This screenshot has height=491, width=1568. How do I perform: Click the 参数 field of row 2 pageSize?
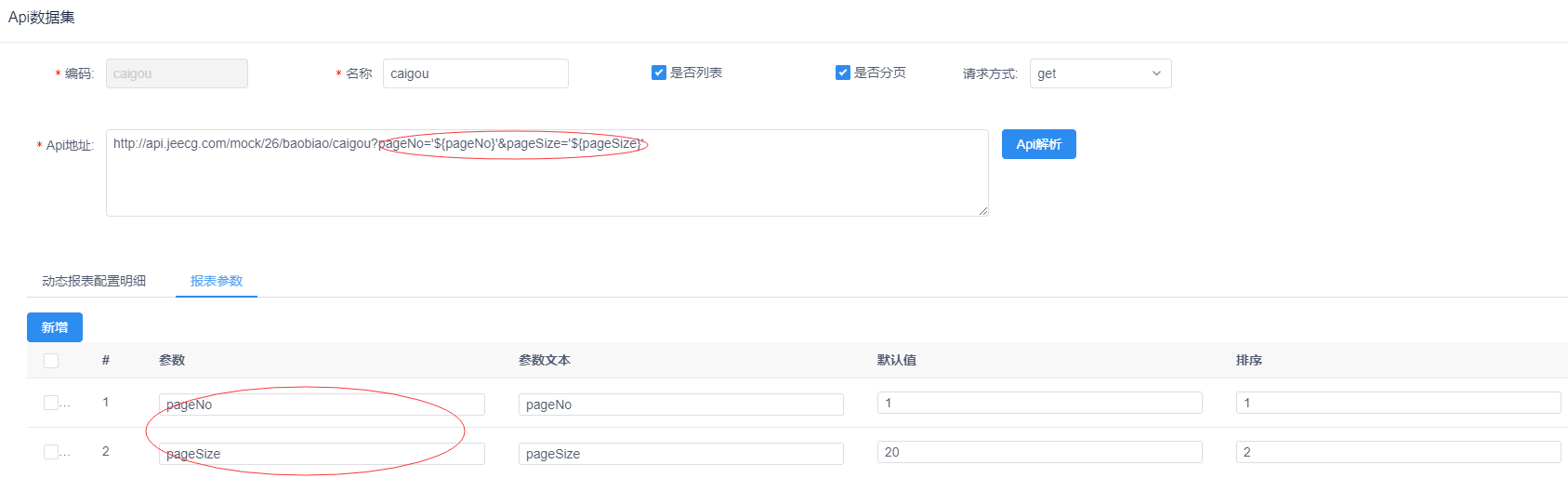tap(322, 454)
